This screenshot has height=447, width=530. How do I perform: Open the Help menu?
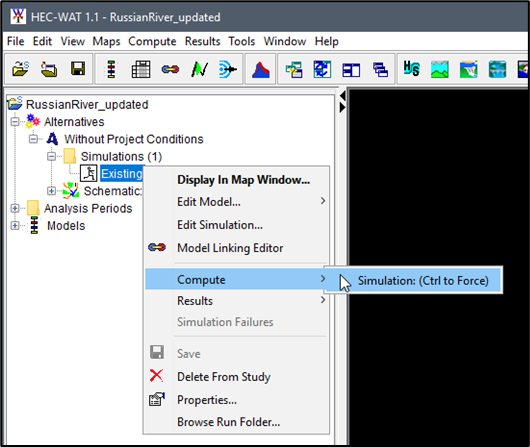[327, 41]
